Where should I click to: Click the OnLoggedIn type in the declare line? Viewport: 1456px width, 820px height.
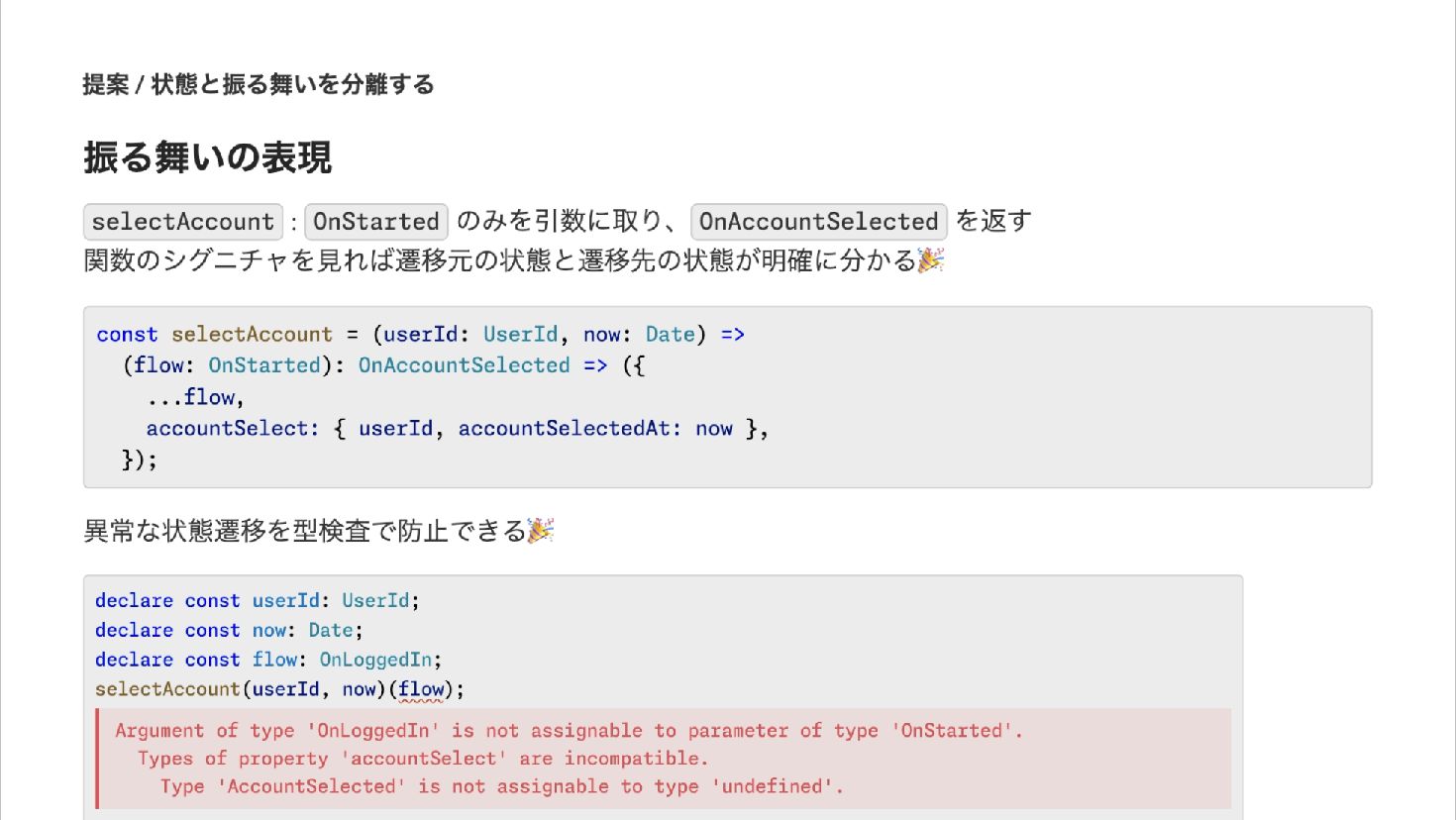pyautogui.click(x=375, y=660)
